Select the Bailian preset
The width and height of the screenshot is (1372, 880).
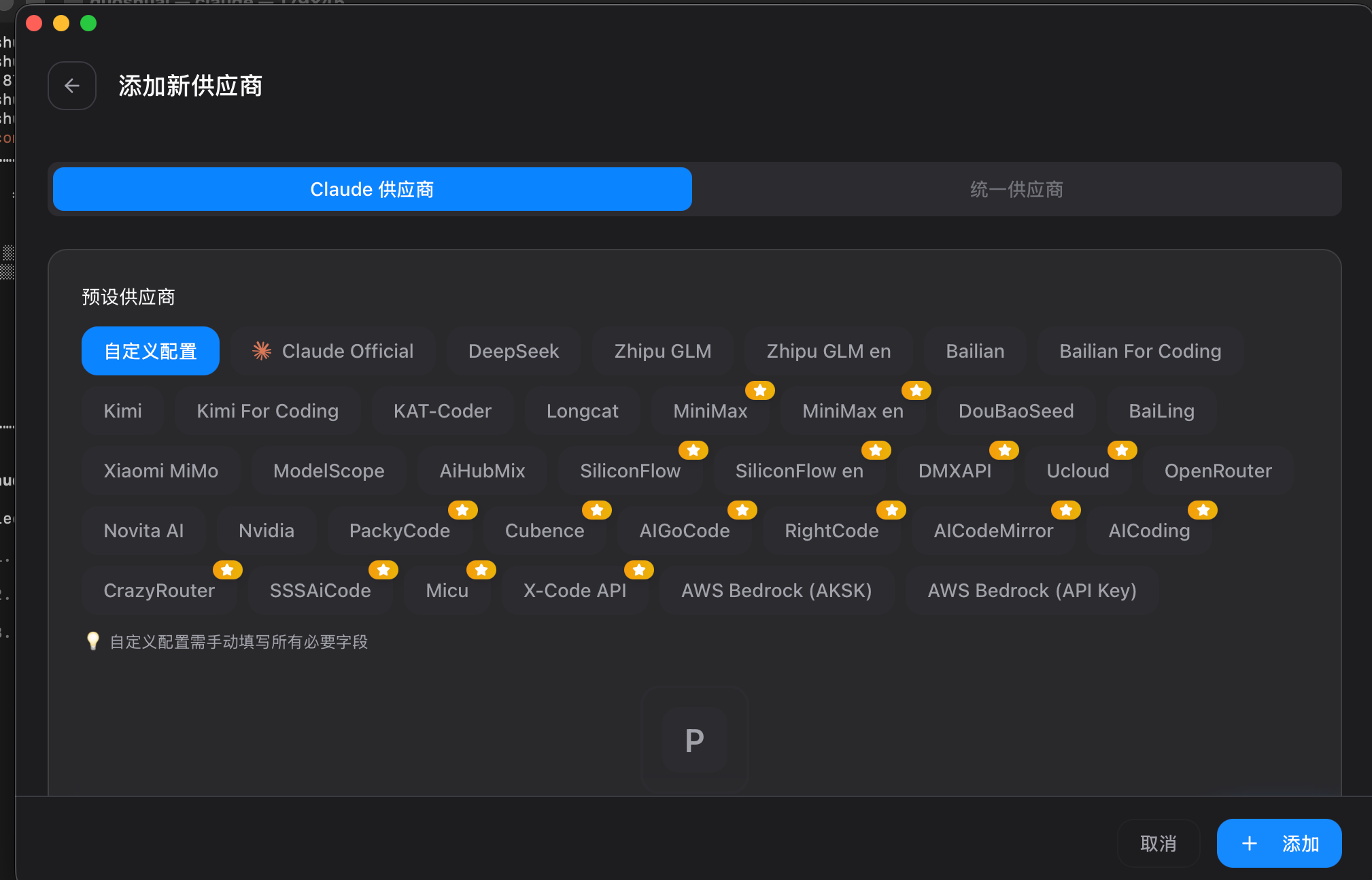pyautogui.click(x=975, y=351)
